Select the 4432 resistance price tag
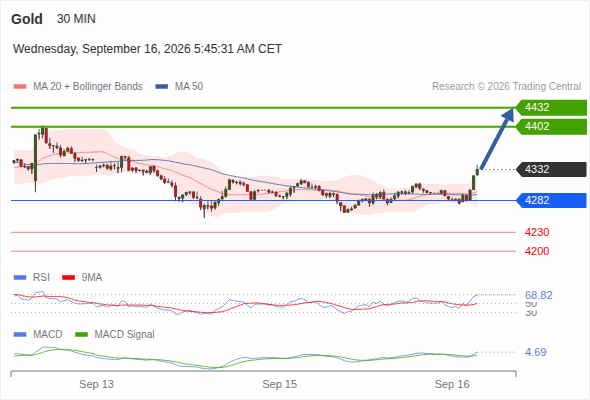Viewport: 590px width, 400px height. [x=551, y=108]
